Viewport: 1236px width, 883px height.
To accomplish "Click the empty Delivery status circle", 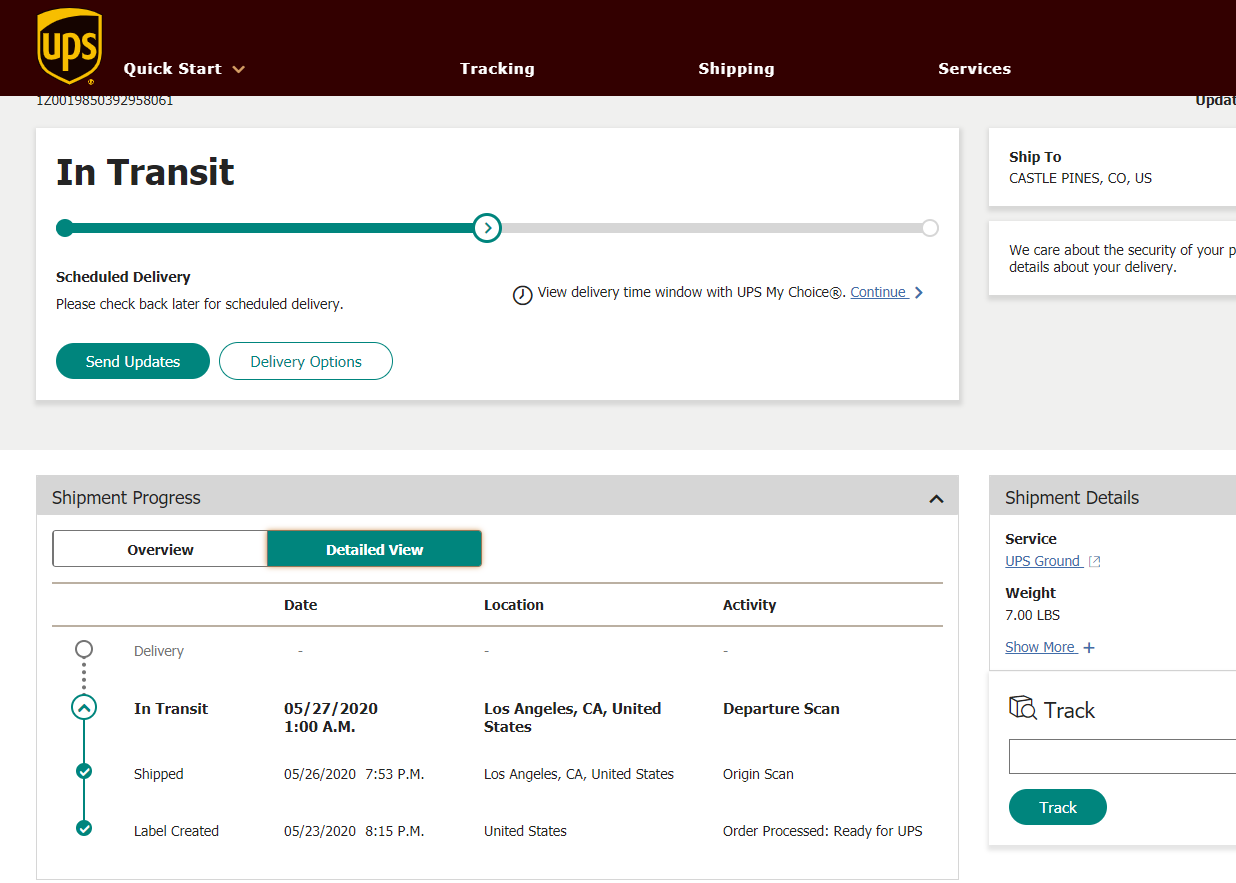I will pyautogui.click(x=84, y=649).
